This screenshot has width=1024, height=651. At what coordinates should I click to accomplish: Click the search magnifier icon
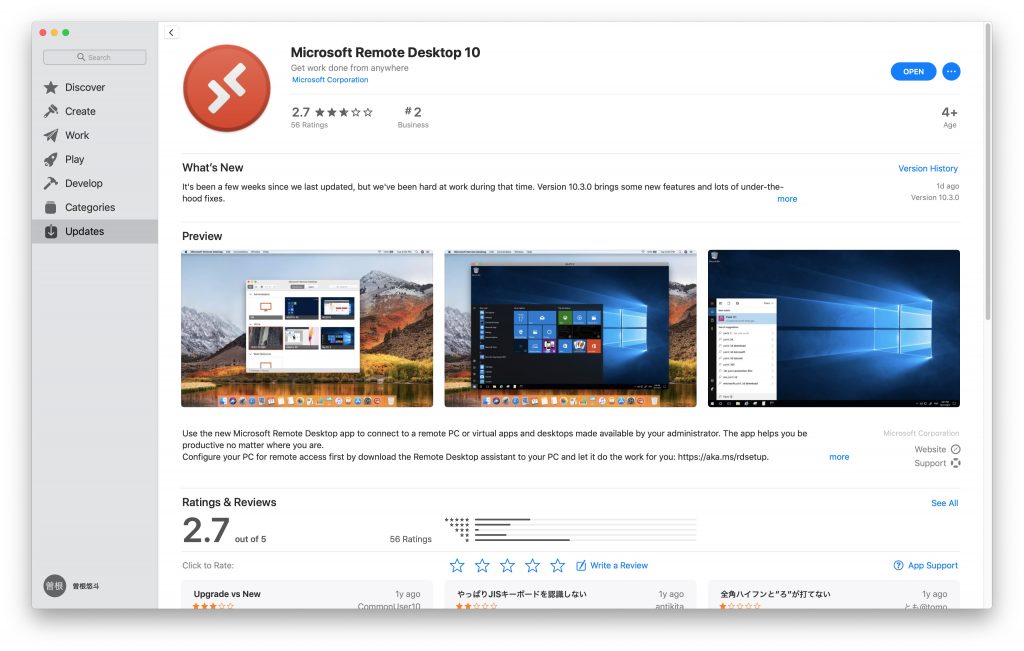(x=81, y=57)
